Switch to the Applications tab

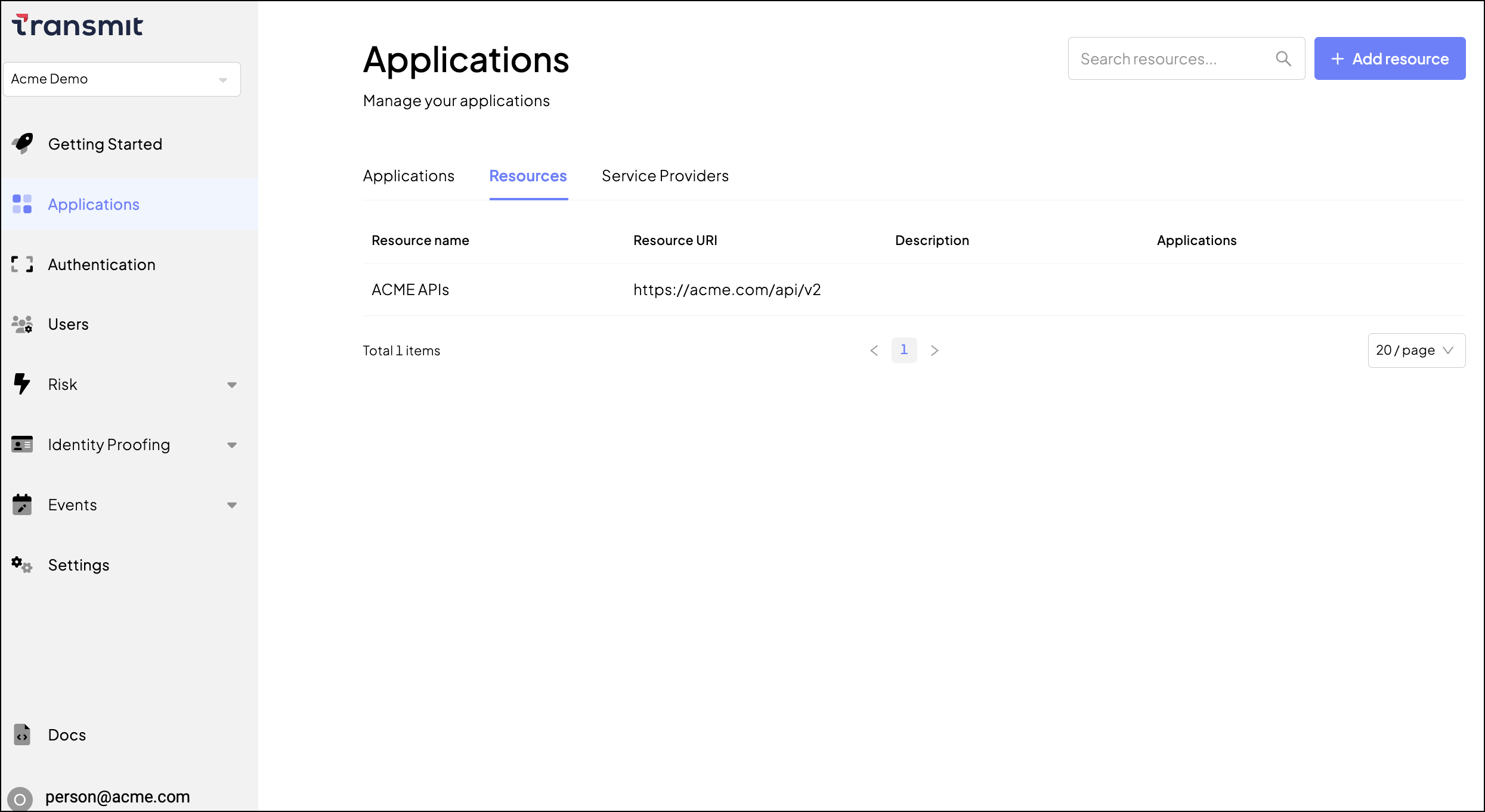(409, 176)
